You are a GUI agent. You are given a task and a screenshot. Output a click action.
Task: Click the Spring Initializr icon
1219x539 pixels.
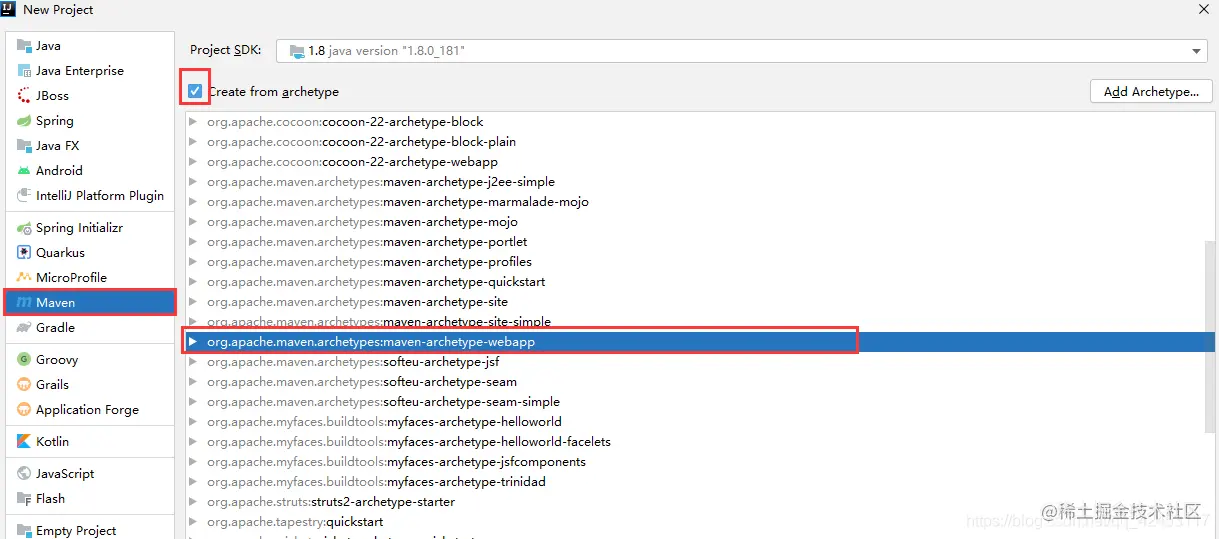point(24,228)
